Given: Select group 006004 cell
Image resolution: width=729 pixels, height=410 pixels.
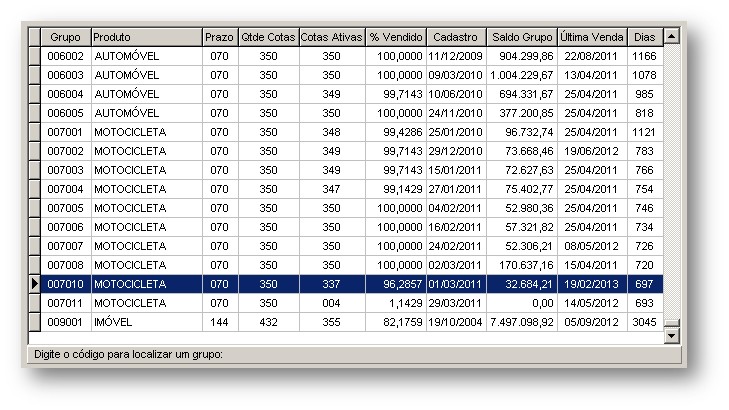Looking at the screenshot, I should click(66, 94).
